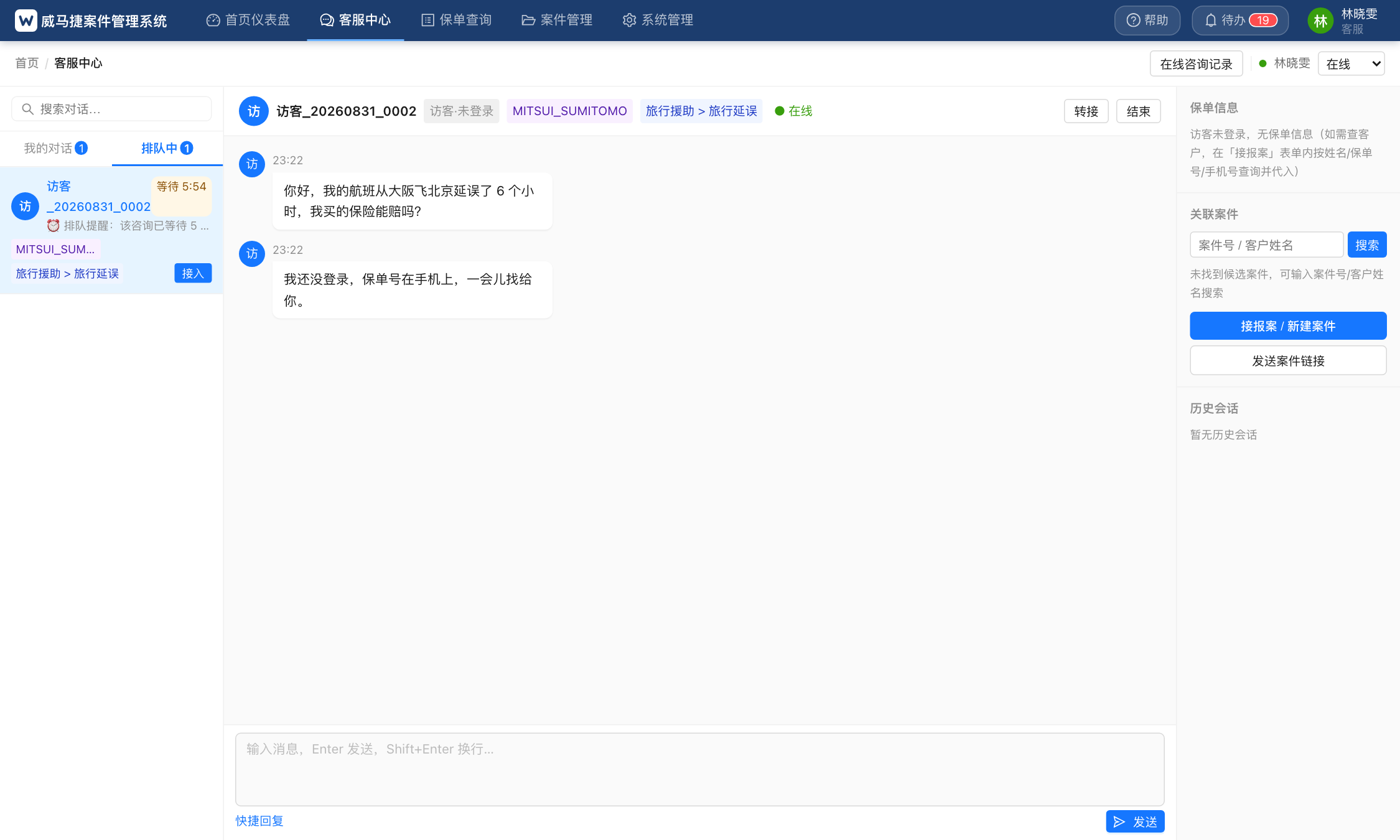
Task: Click the 转接 transfer button
Action: click(x=1086, y=111)
